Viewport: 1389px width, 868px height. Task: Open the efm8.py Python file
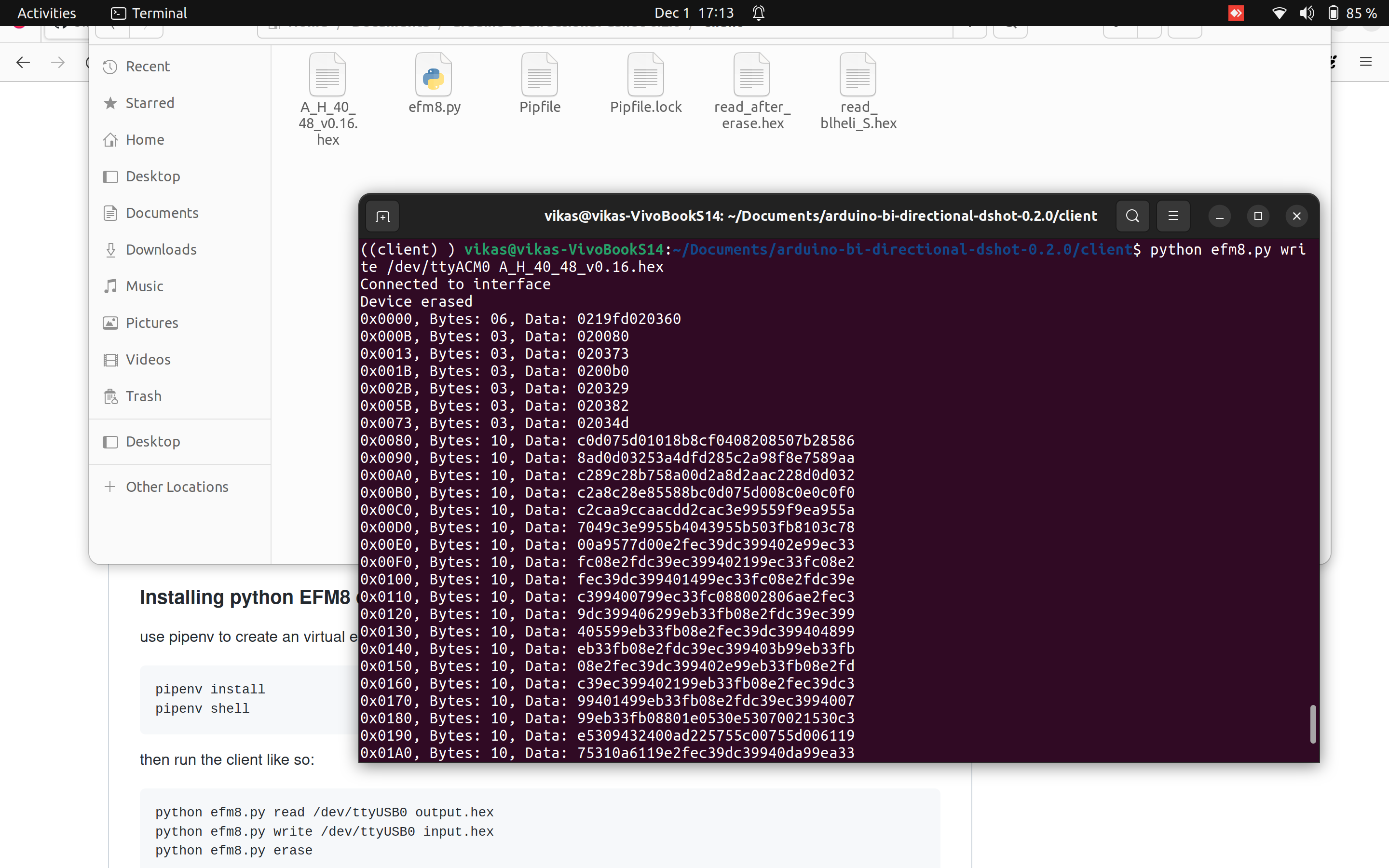click(435, 75)
